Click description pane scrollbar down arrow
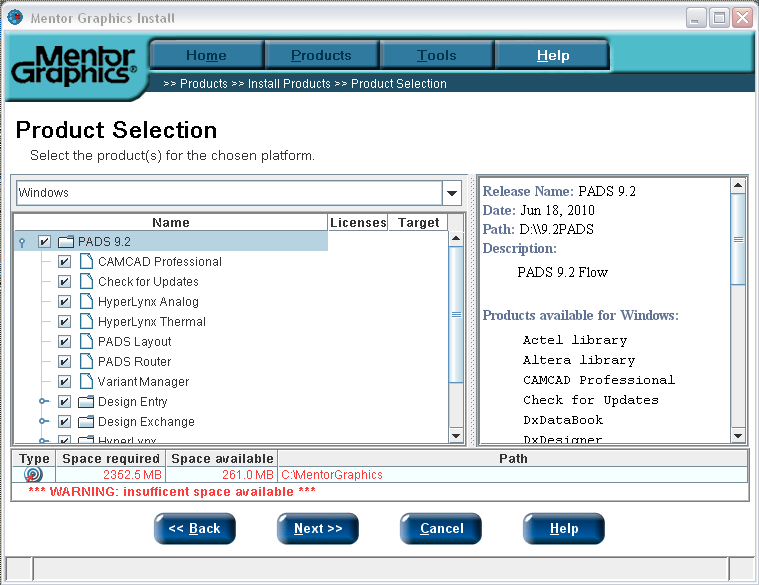 pos(738,436)
